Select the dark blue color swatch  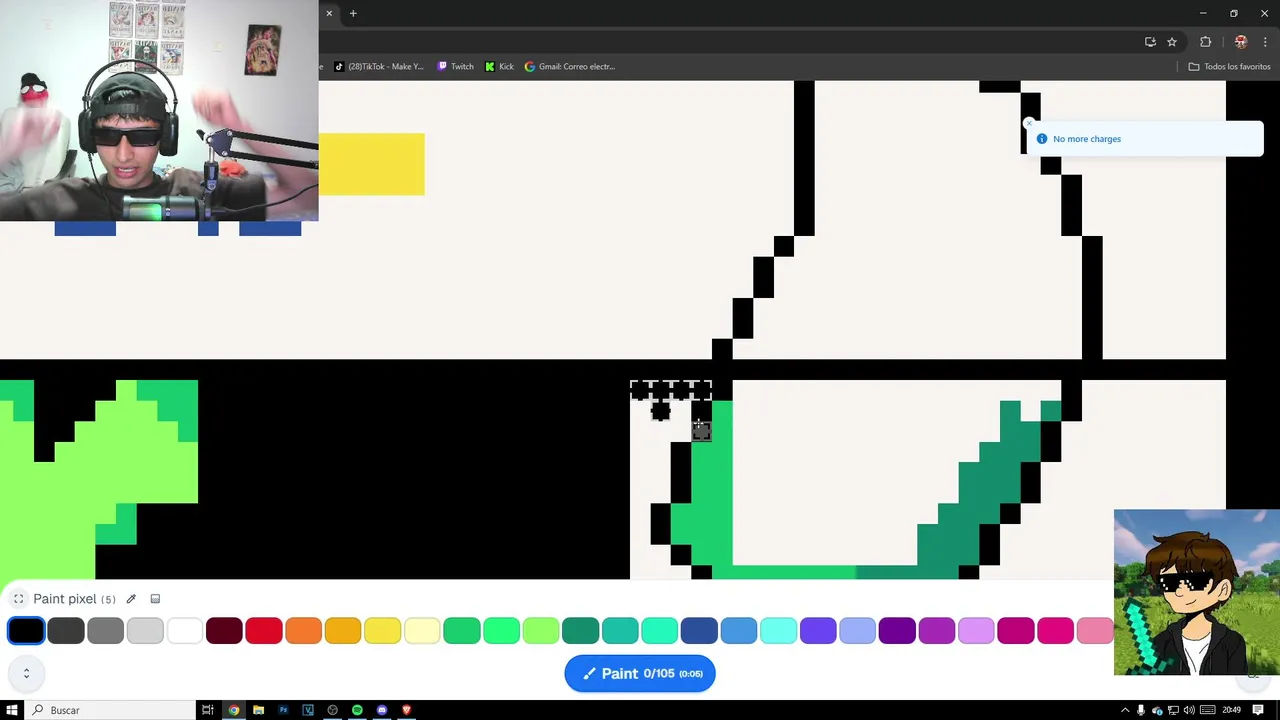pyautogui.click(x=699, y=630)
